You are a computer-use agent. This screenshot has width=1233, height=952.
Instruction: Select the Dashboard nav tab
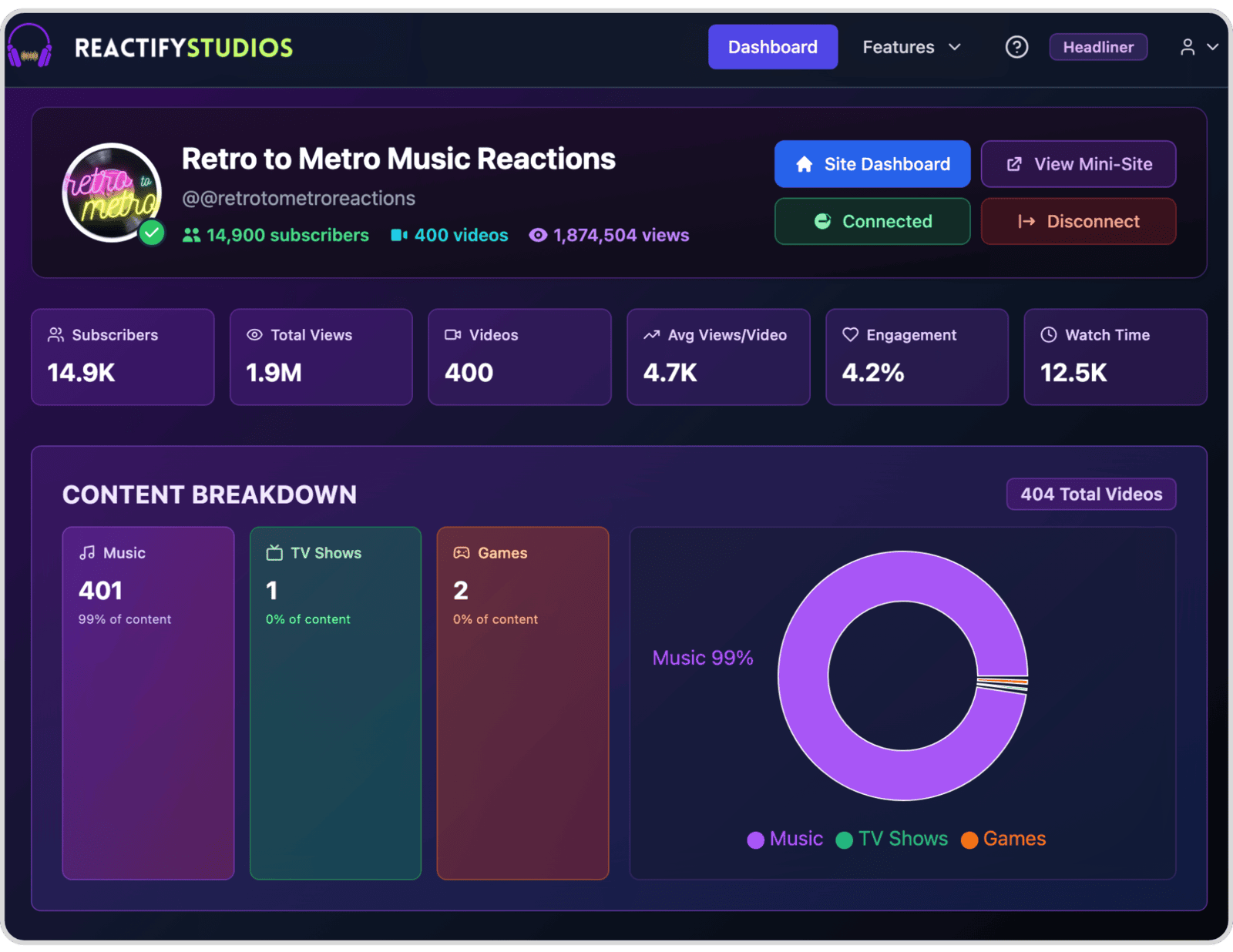(x=772, y=47)
